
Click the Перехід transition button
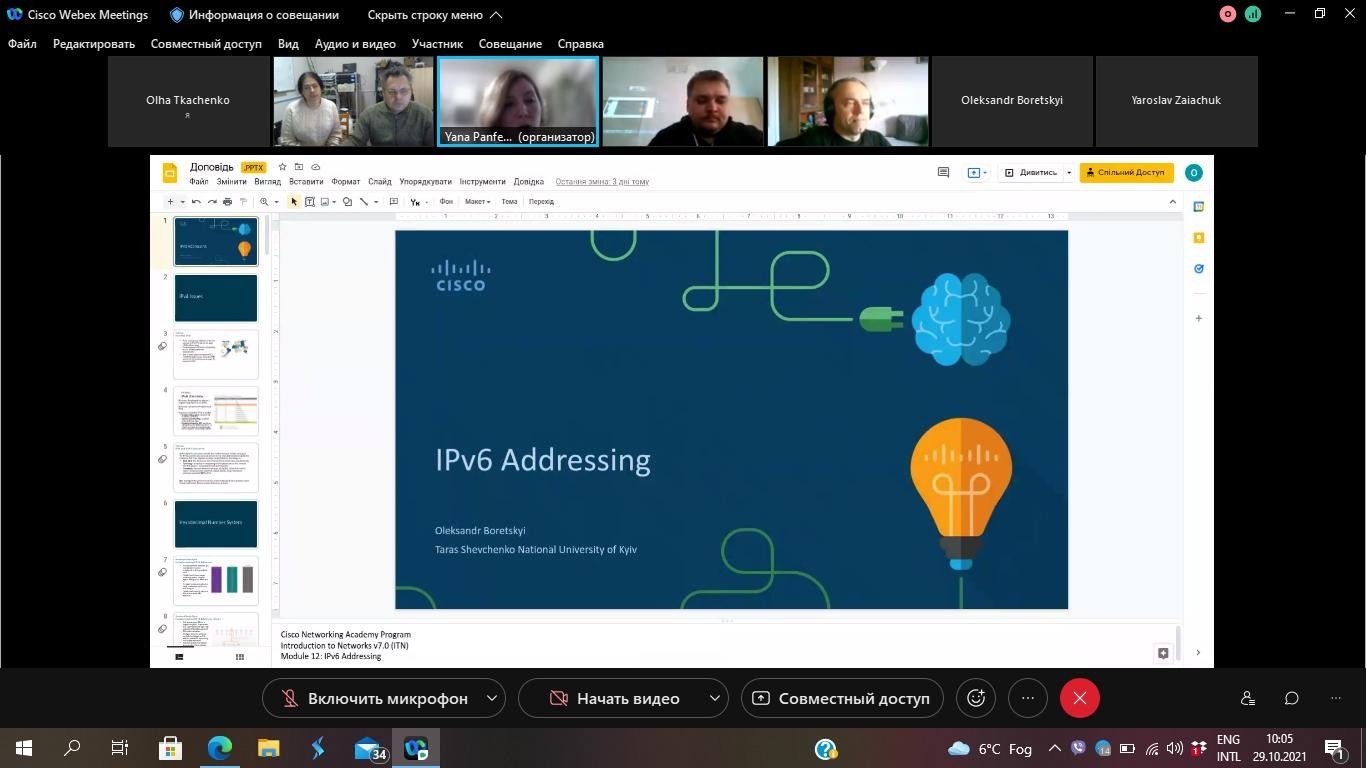[x=541, y=202]
